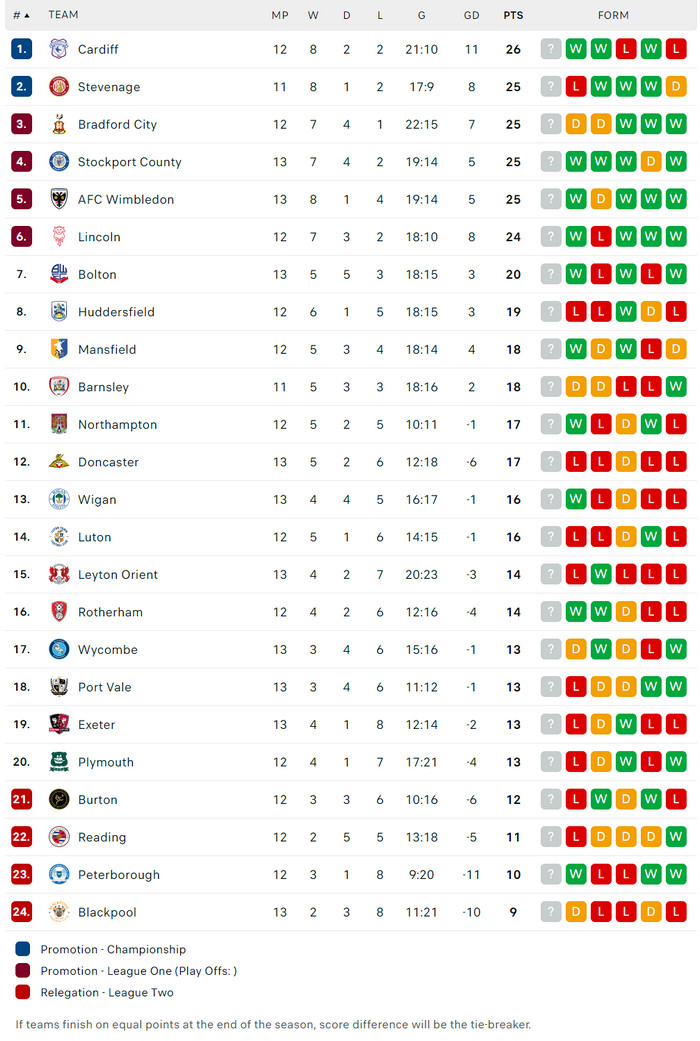
Task: Click the Blackpool club crest icon
Action: click(x=59, y=912)
